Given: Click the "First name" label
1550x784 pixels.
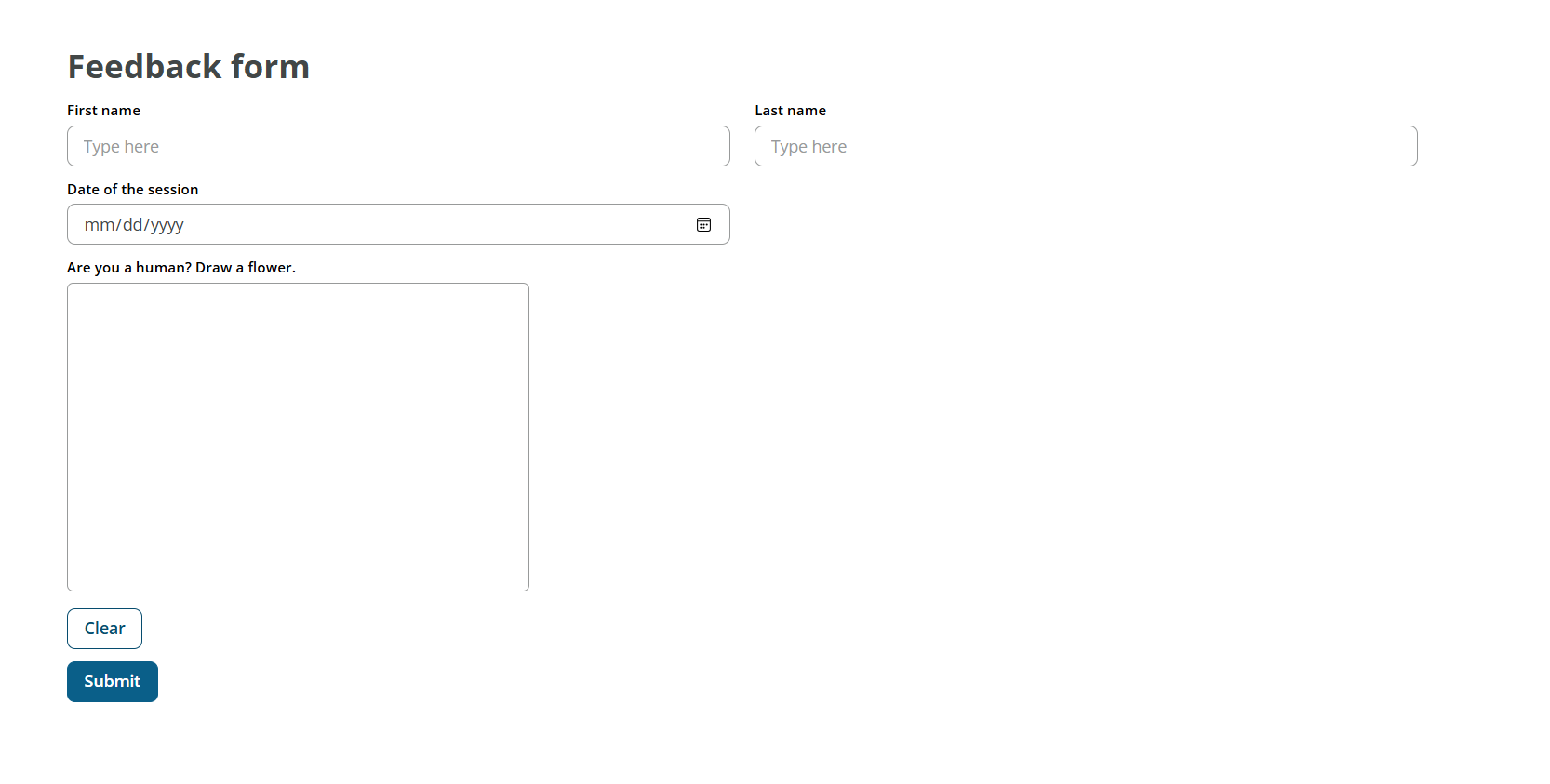Looking at the screenshot, I should [103, 111].
